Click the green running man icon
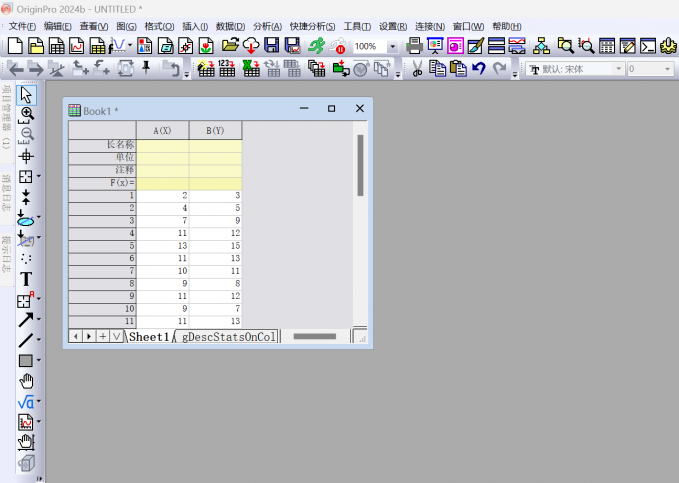 317,45
